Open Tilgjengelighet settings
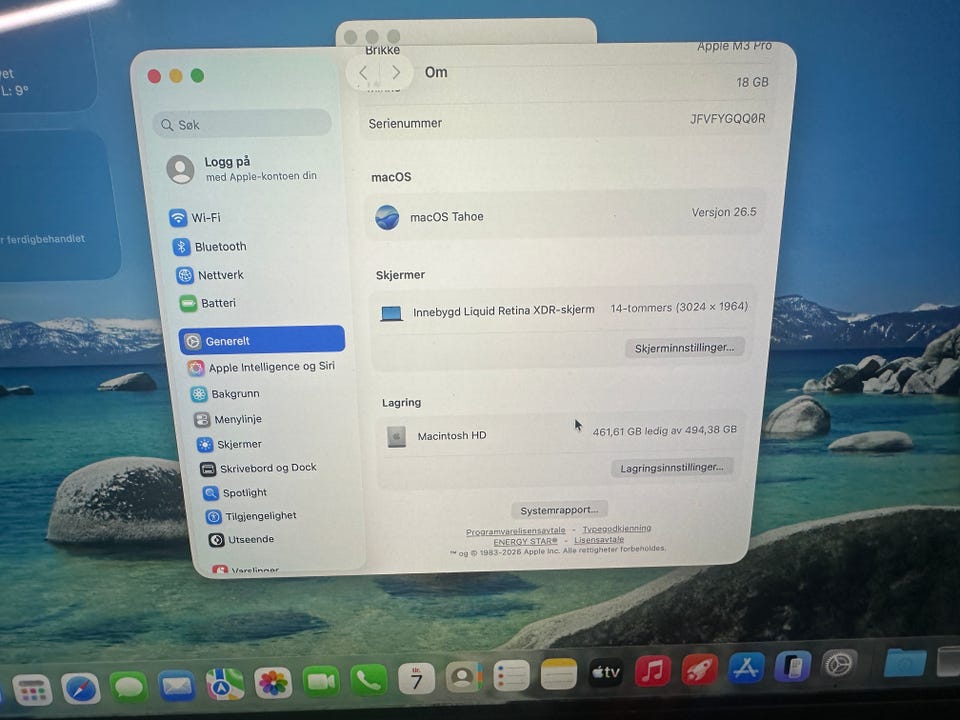The image size is (960, 720). click(x=251, y=516)
